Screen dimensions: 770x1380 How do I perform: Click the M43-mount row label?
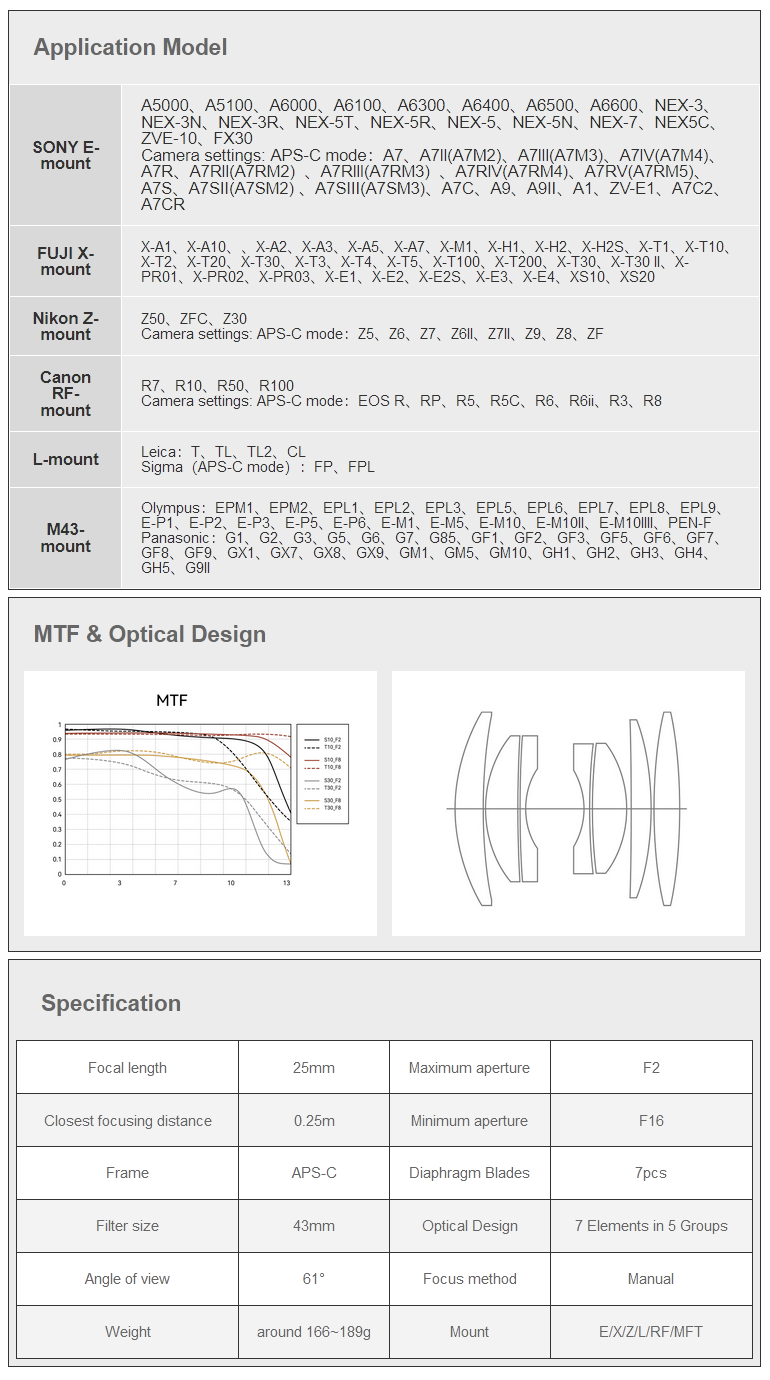(66, 538)
